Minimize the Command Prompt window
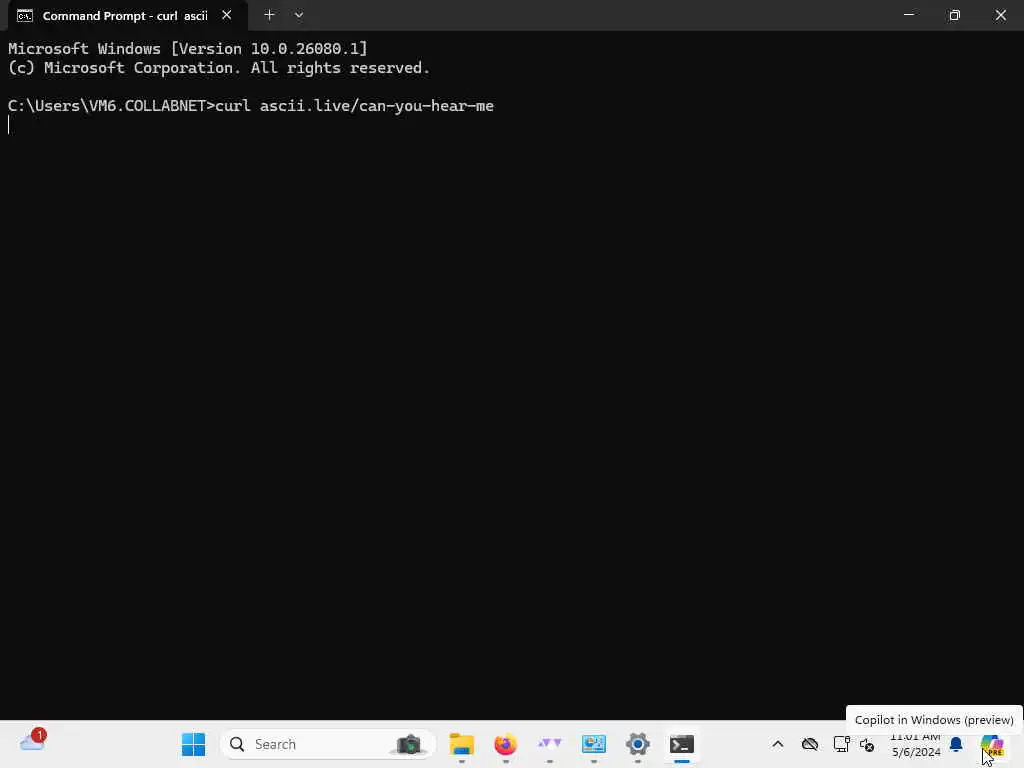The image size is (1024, 768). point(908,14)
